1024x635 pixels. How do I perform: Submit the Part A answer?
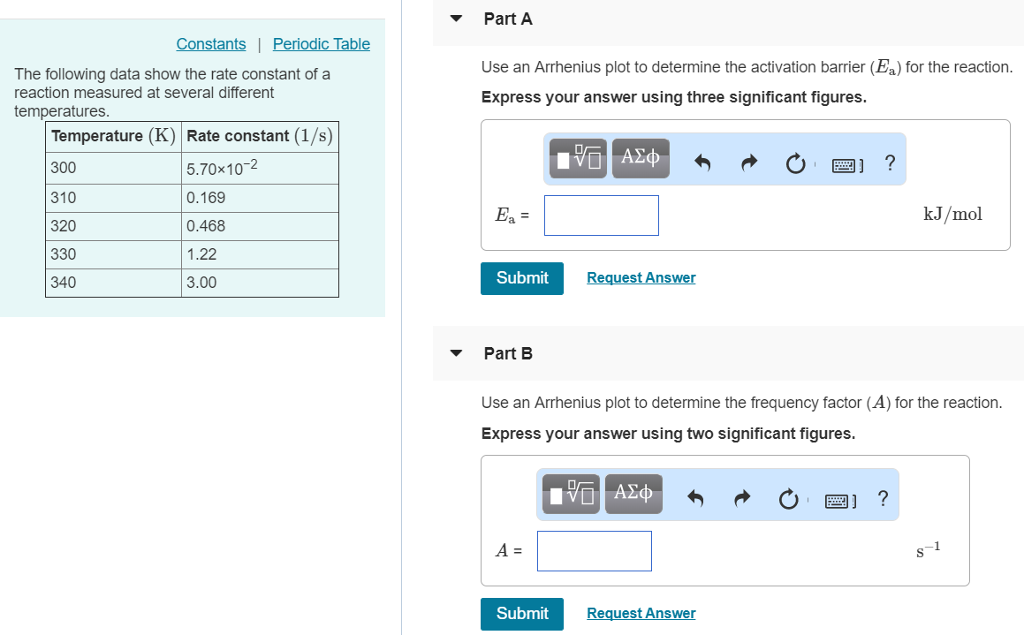point(521,278)
